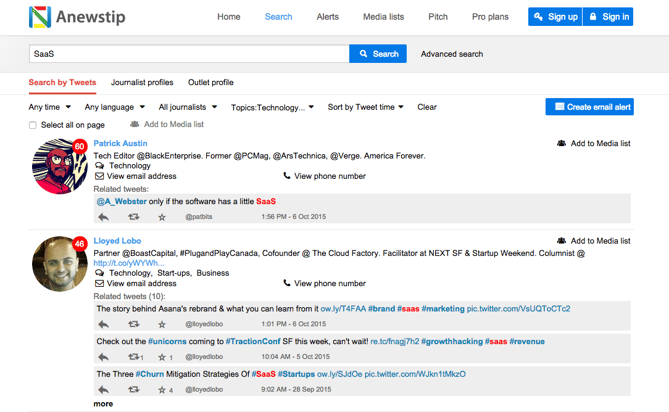
Task: Open Sort by Tweet time dropdown
Action: coord(366,107)
